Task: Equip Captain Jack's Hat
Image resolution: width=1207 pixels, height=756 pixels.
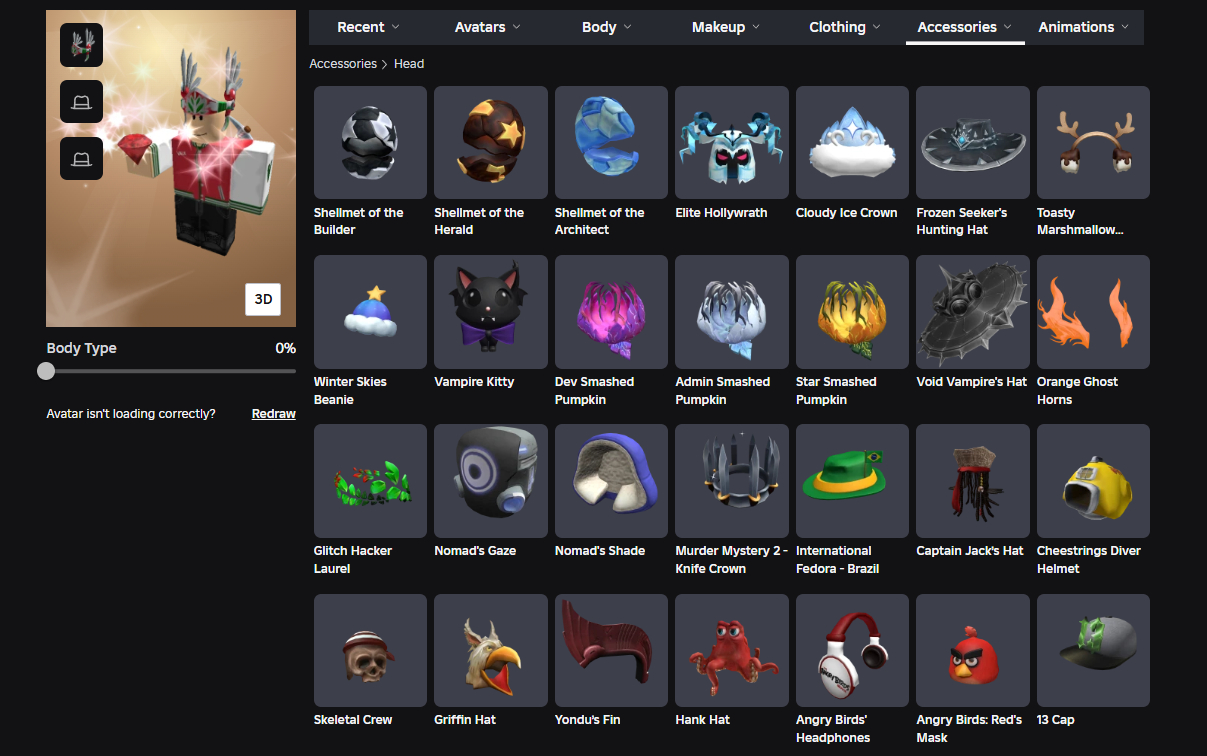Action: [973, 481]
